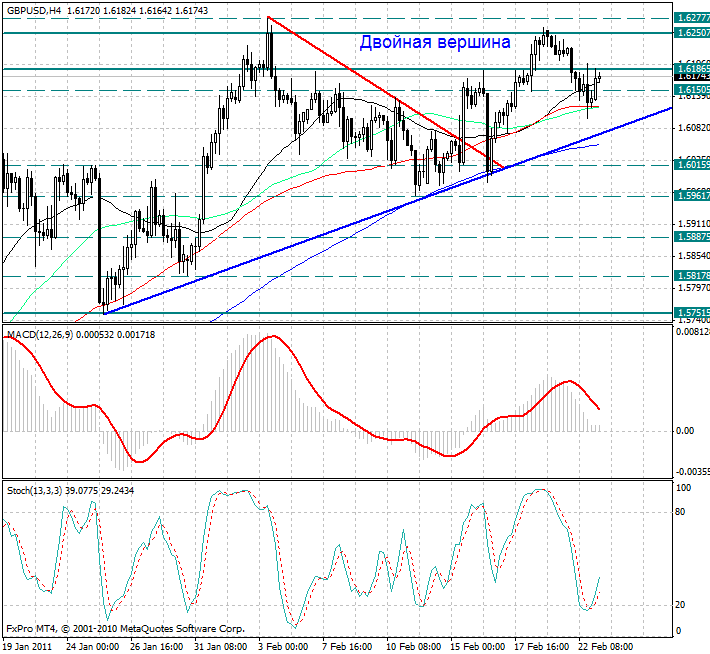Screen dimensions: 710x654
Task: Click the 1.62507 price level label
Action: click(691, 33)
